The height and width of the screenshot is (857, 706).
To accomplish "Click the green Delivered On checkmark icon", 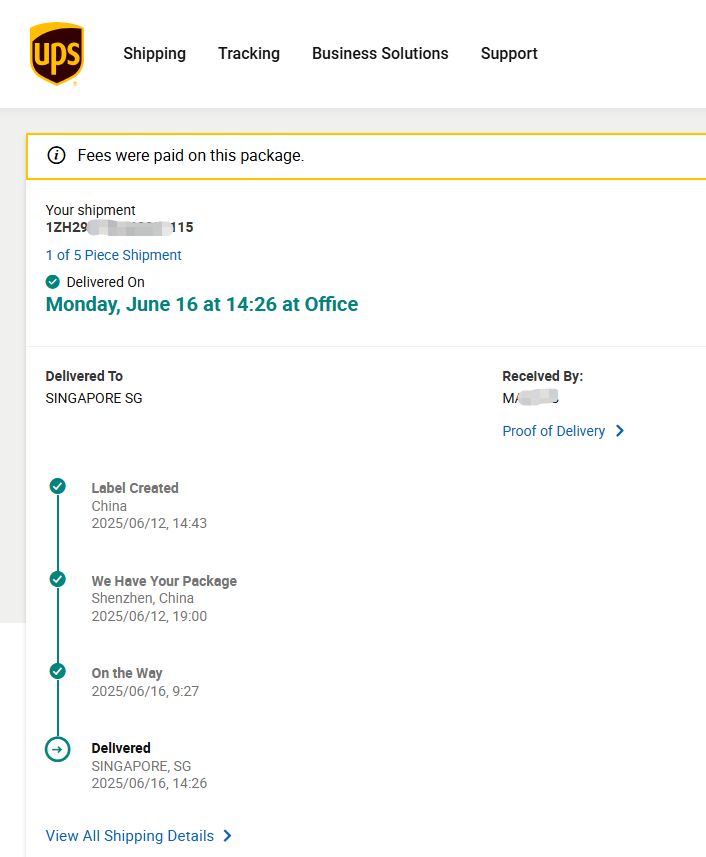I will pos(53,282).
